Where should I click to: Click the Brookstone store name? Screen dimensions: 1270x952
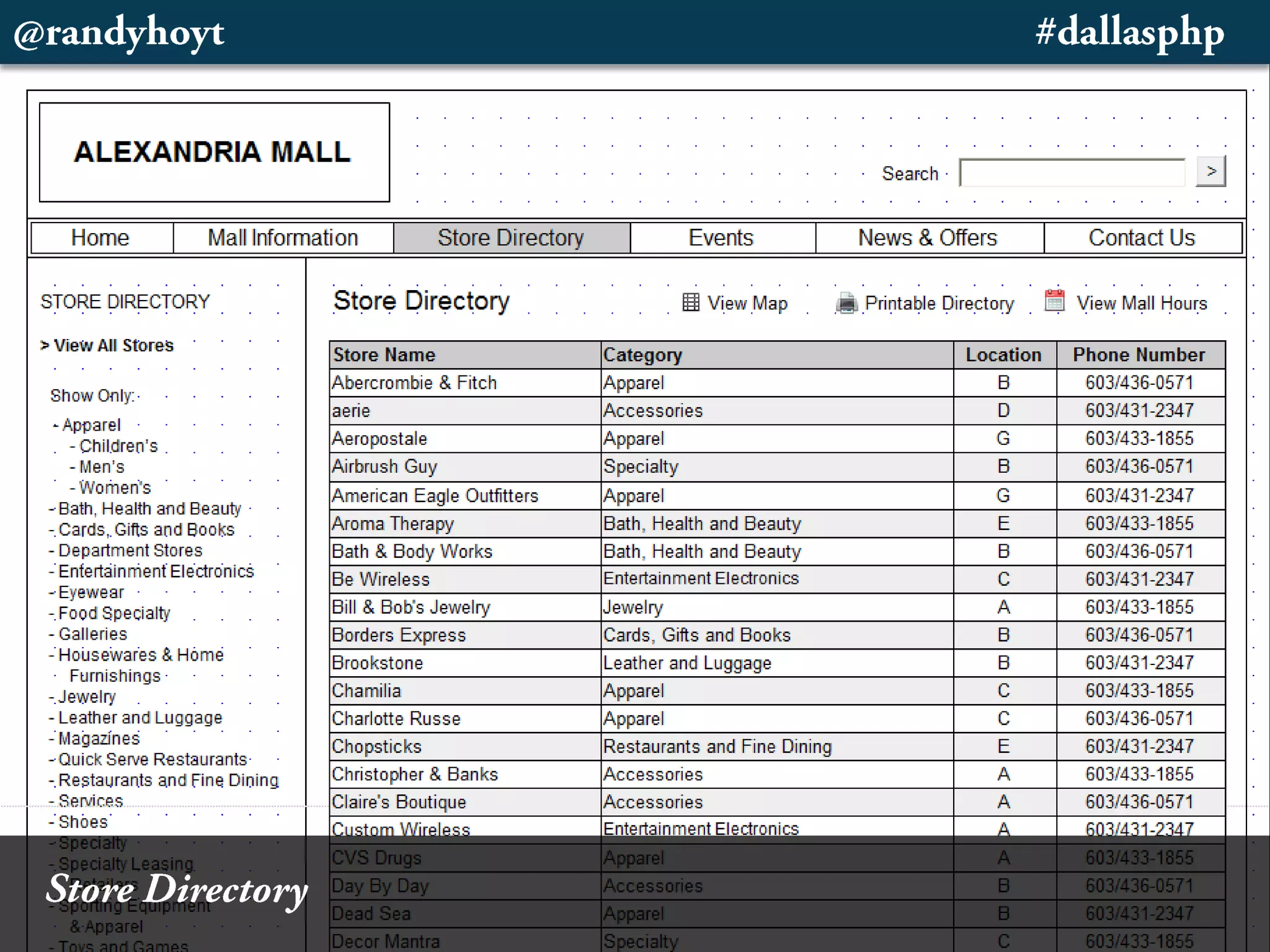point(377,663)
